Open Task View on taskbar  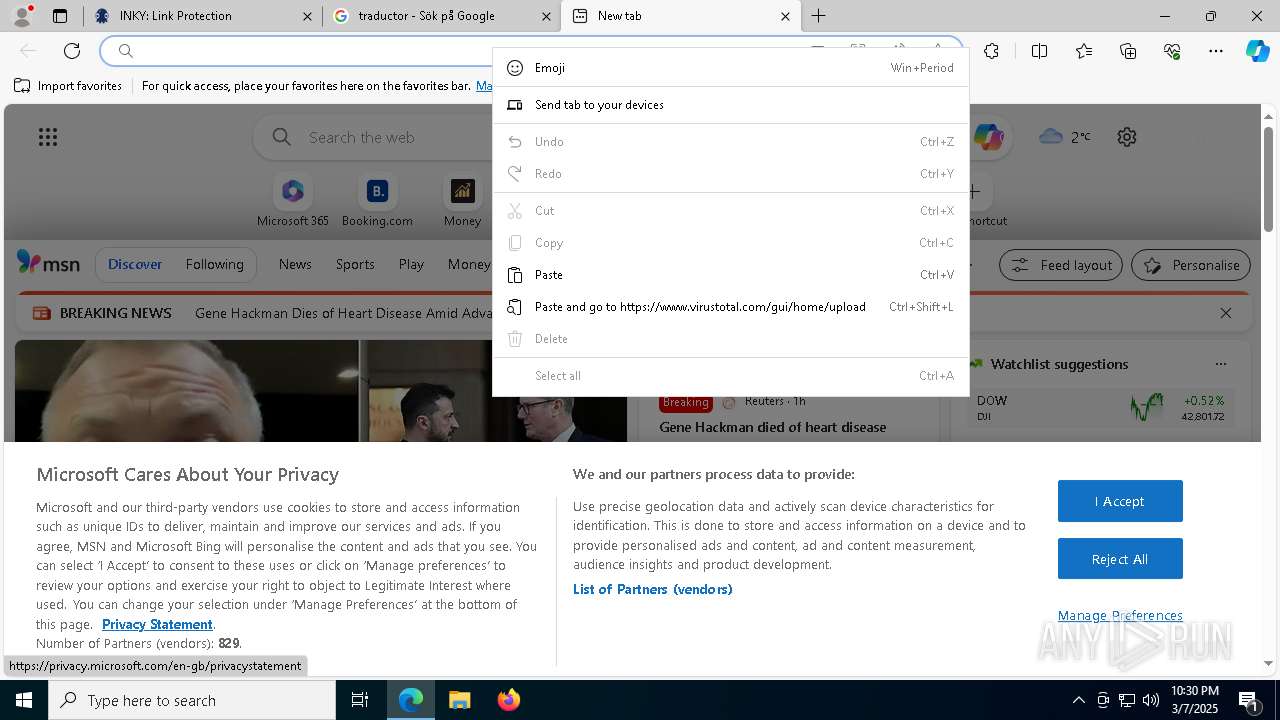point(360,700)
